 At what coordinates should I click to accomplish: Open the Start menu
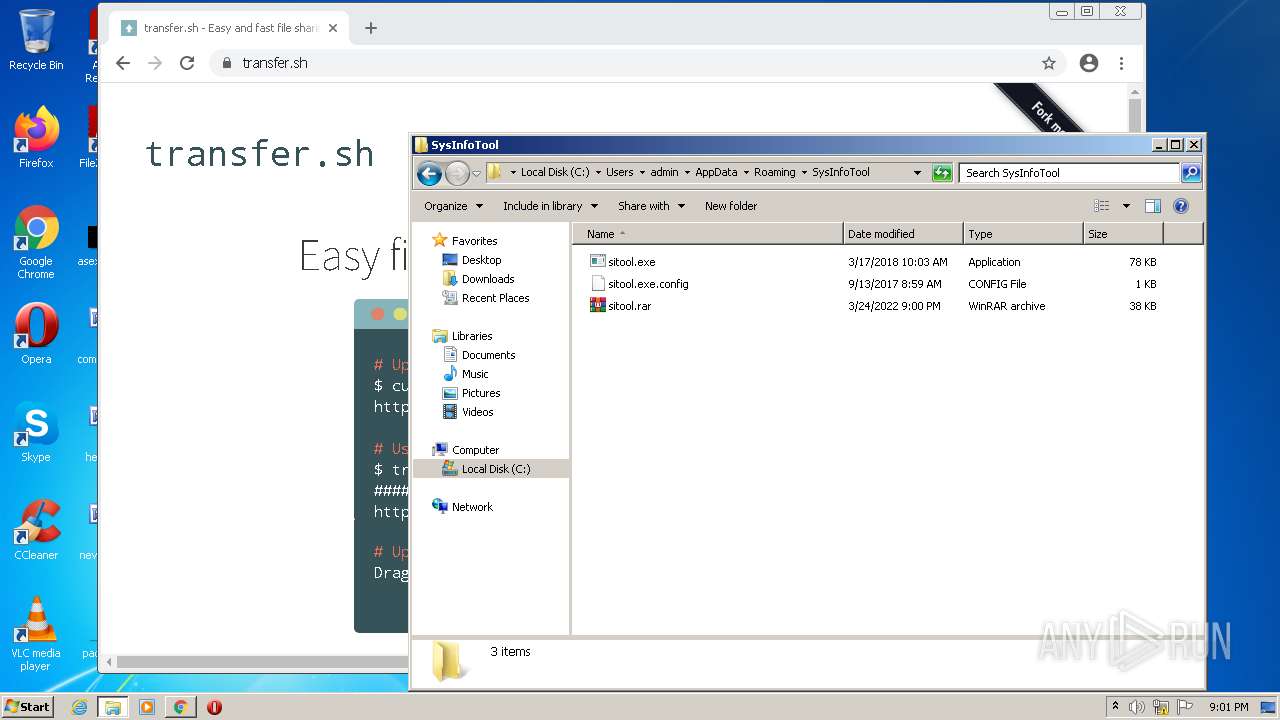[28, 707]
